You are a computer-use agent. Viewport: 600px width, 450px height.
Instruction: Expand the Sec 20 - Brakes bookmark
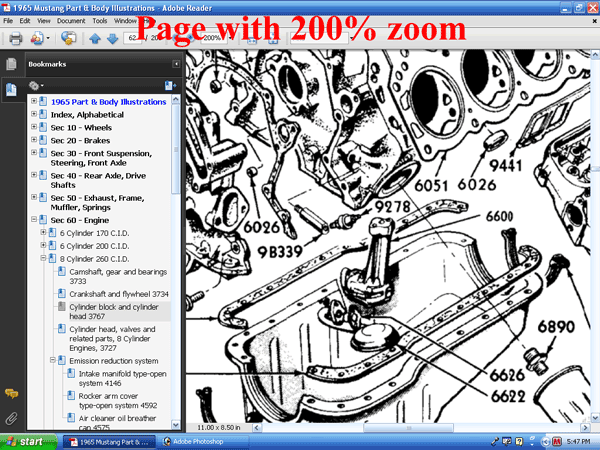tap(34, 140)
